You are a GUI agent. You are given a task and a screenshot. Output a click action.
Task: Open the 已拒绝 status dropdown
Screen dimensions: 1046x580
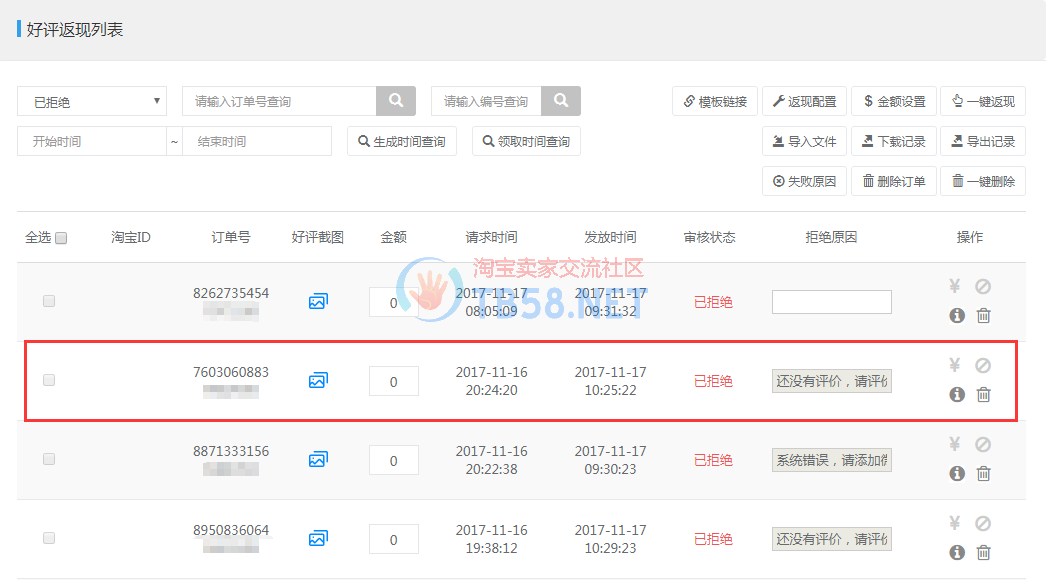92,101
